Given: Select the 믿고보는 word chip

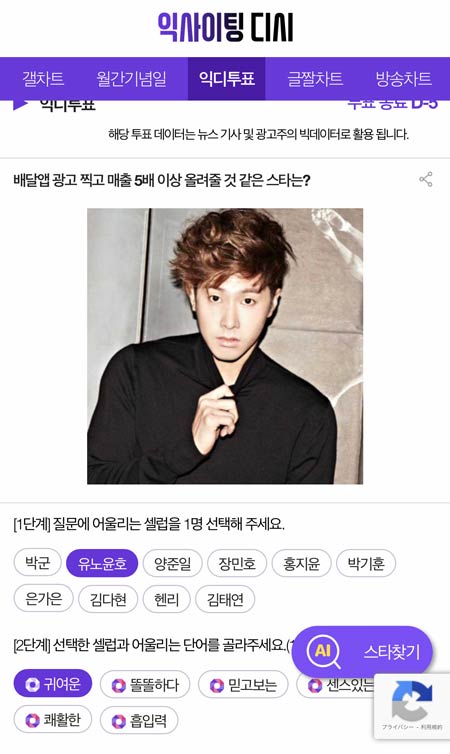Looking at the screenshot, I should pos(243,684).
